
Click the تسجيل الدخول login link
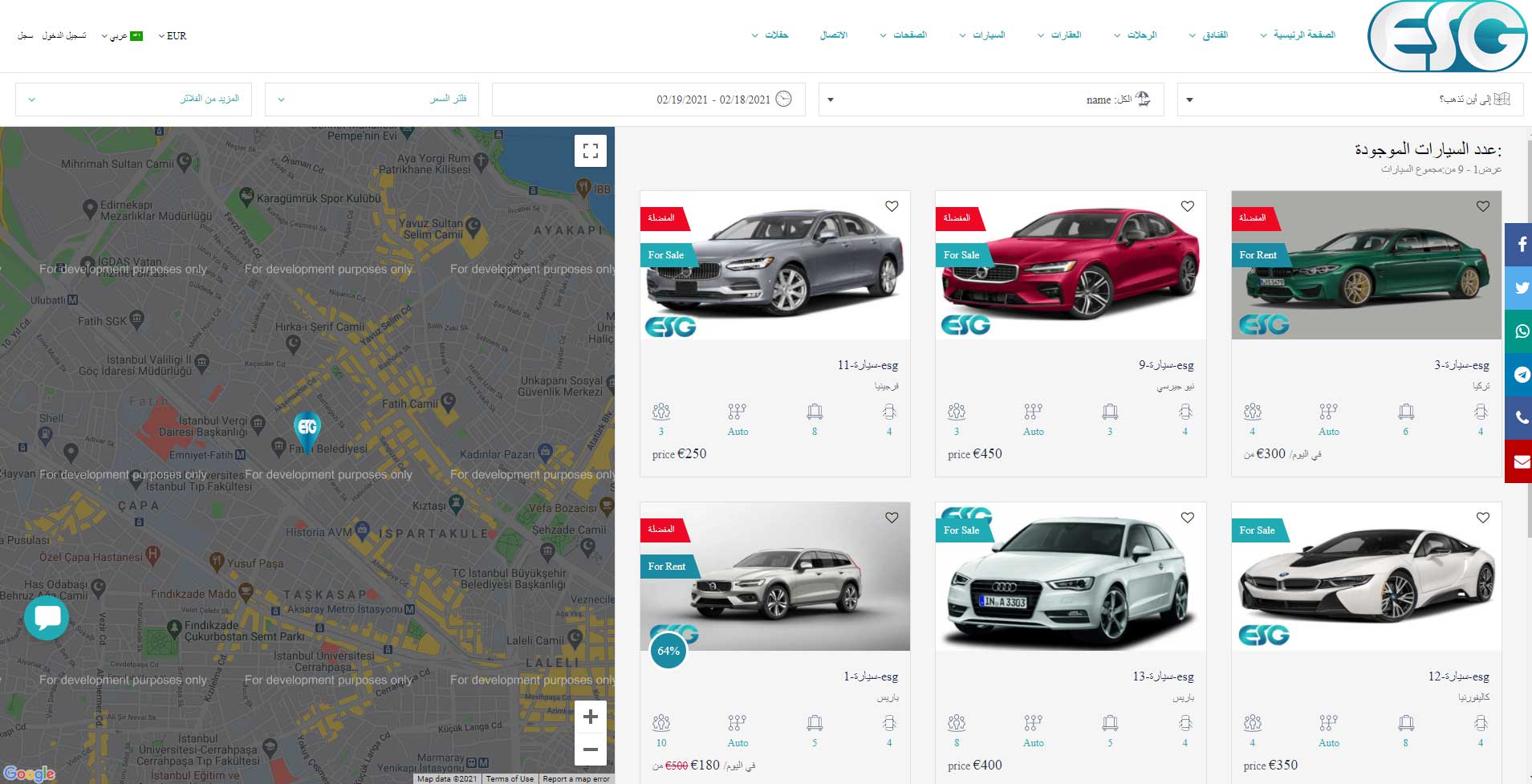(64, 36)
